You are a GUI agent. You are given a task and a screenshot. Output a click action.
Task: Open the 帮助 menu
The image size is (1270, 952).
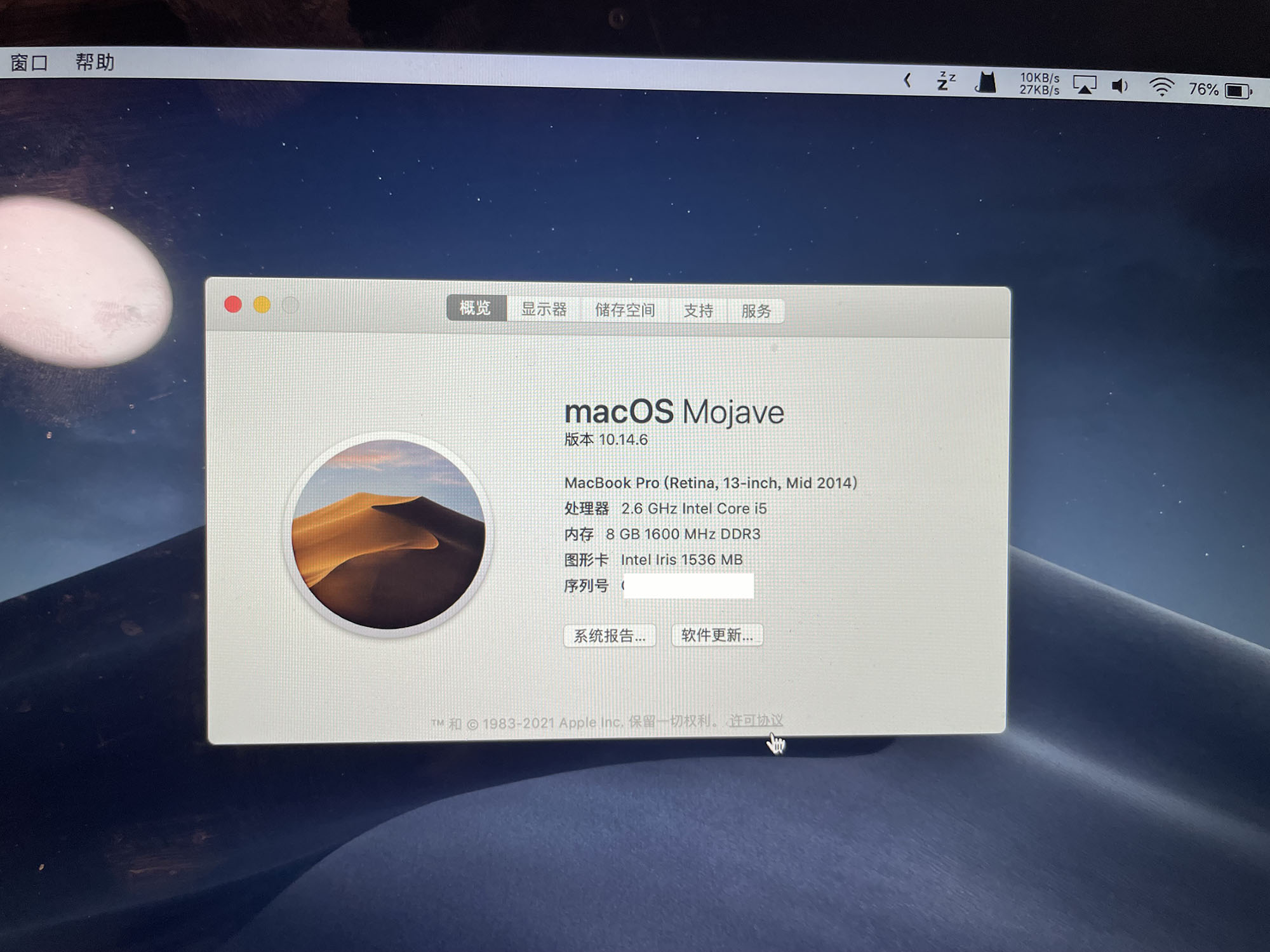tap(95, 62)
